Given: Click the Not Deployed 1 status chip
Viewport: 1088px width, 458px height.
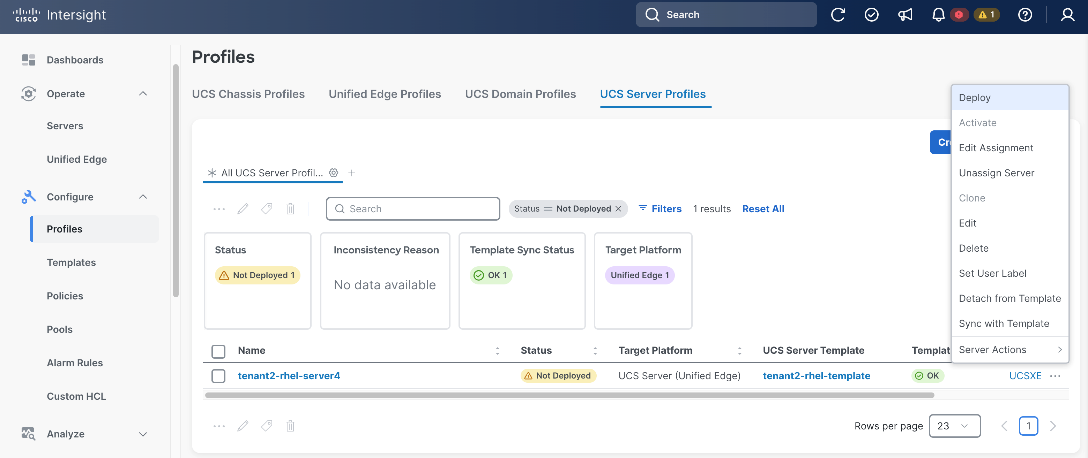Looking at the screenshot, I should click(x=257, y=275).
